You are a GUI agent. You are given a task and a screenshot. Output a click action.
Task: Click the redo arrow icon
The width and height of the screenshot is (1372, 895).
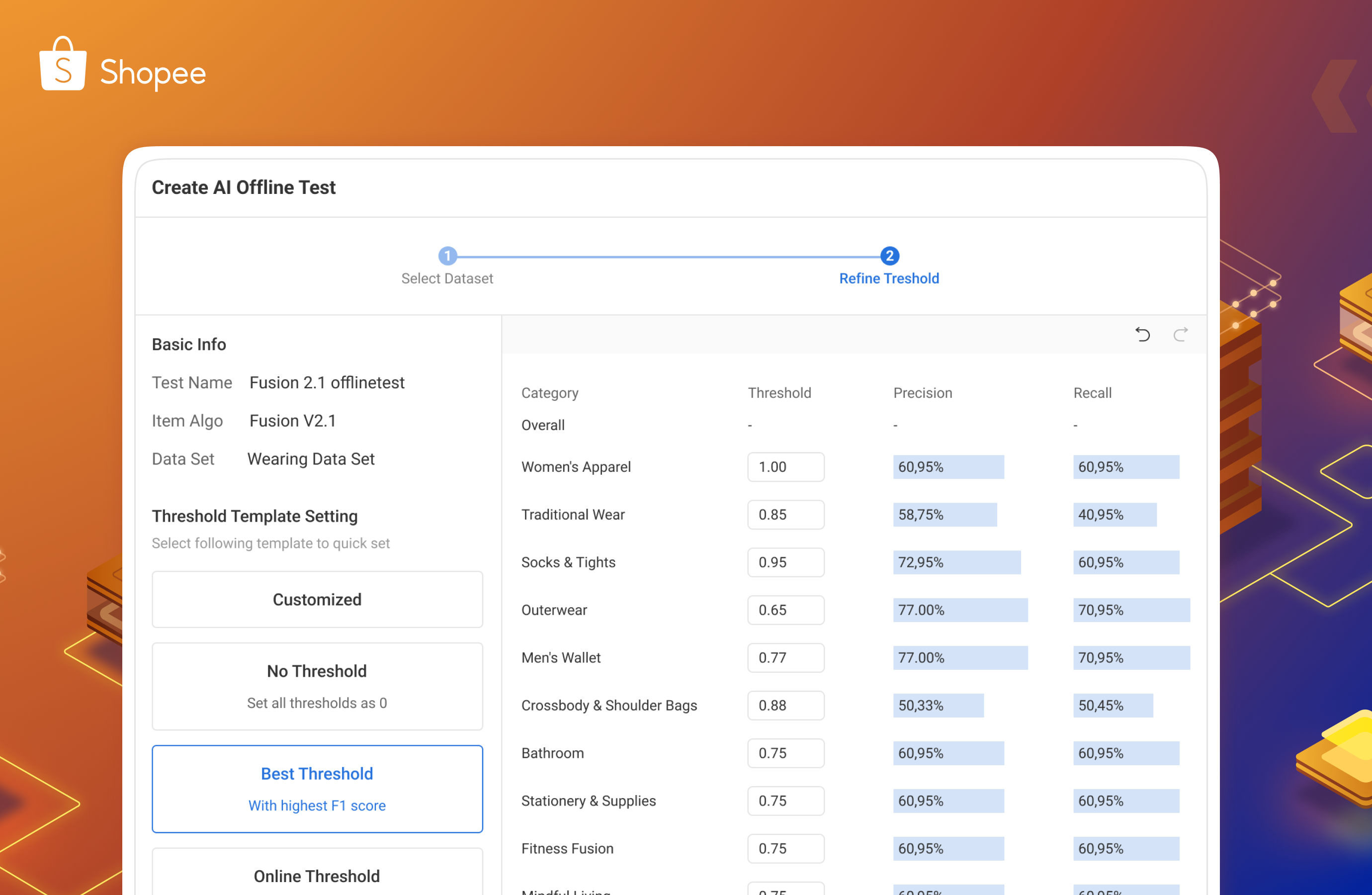point(1181,334)
